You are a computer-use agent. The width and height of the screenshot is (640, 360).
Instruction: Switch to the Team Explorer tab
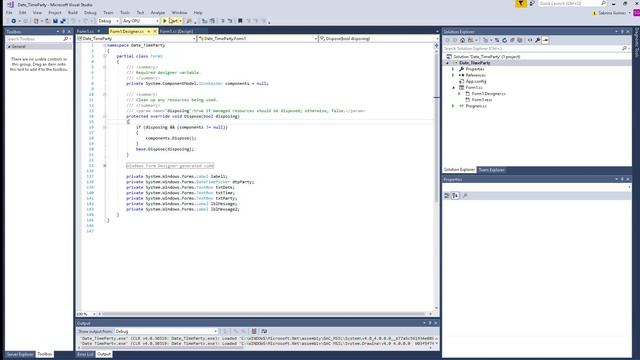491,170
